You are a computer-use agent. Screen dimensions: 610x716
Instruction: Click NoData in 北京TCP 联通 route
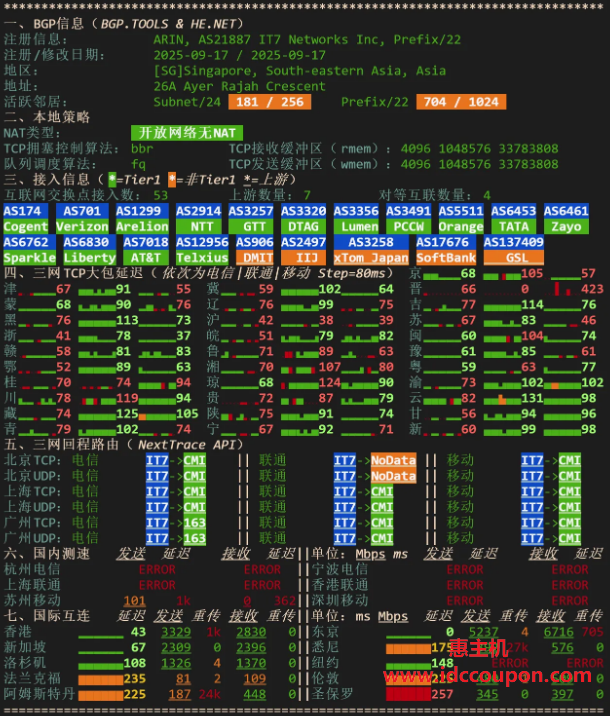tap(393, 460)
